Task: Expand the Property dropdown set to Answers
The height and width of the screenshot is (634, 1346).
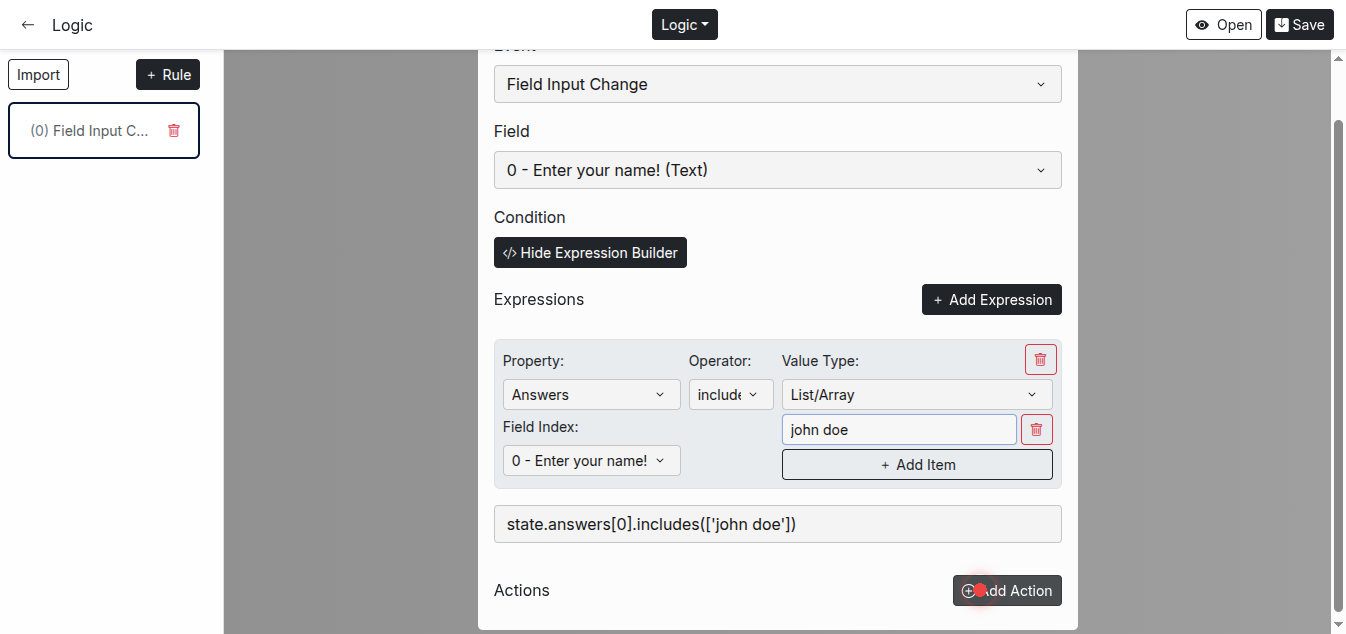Action: 591,395
